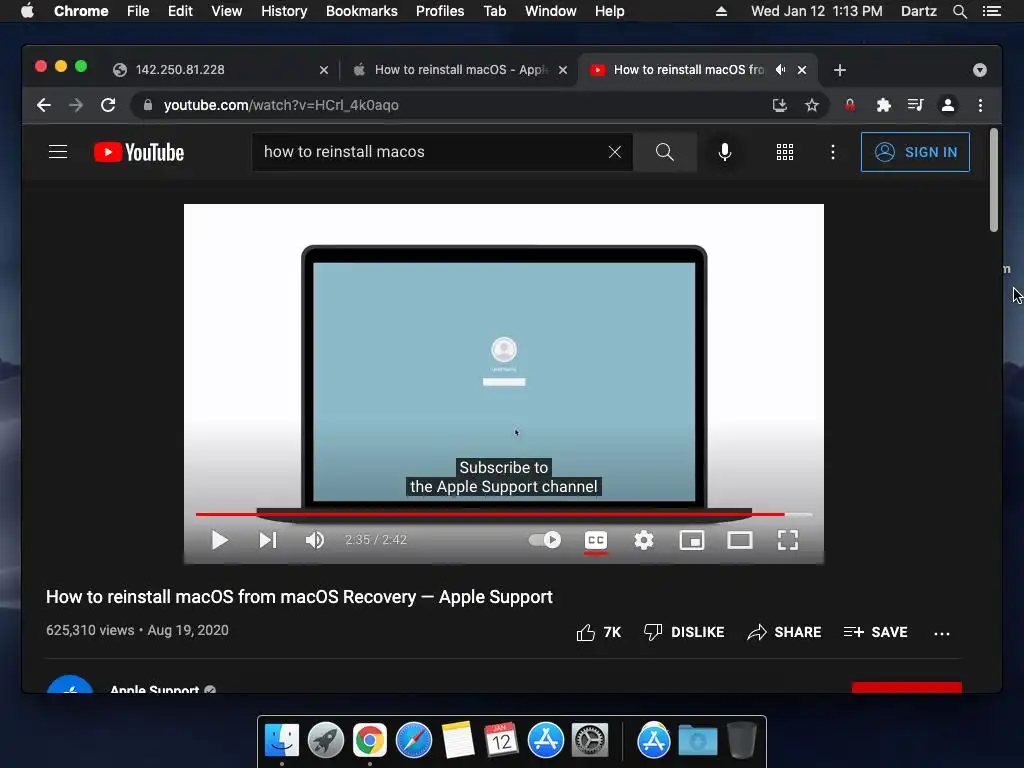Image resolution: width=1024 pixels, height=768 pixels.
Task: Open the History menu
Action: [x=284, y=11]
